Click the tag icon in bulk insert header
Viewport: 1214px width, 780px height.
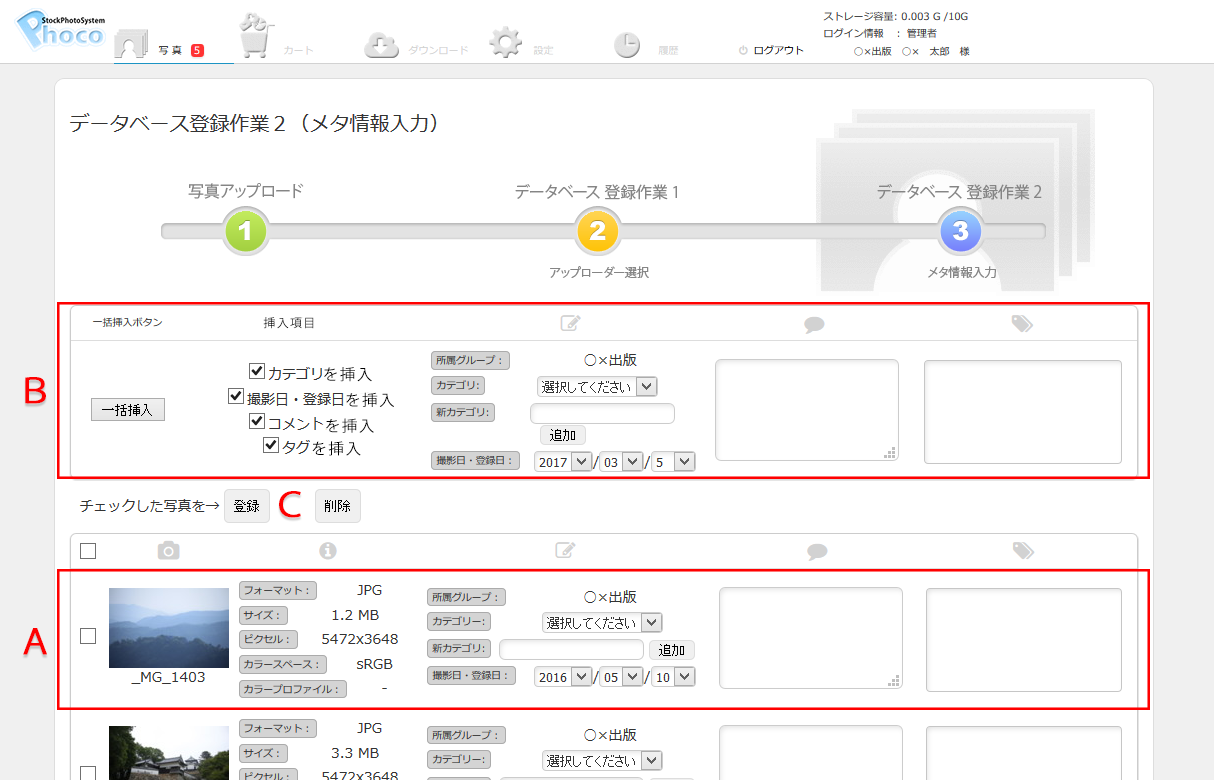pyautogui.click(x=1022, y=324)
